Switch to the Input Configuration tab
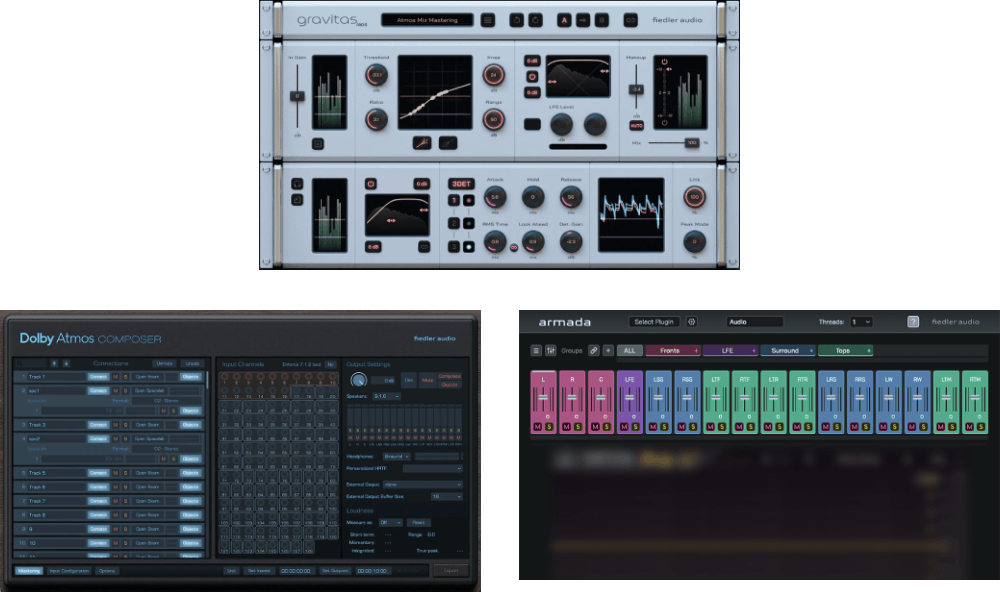This screenshot has height=592, width=1000. [69, 570]
